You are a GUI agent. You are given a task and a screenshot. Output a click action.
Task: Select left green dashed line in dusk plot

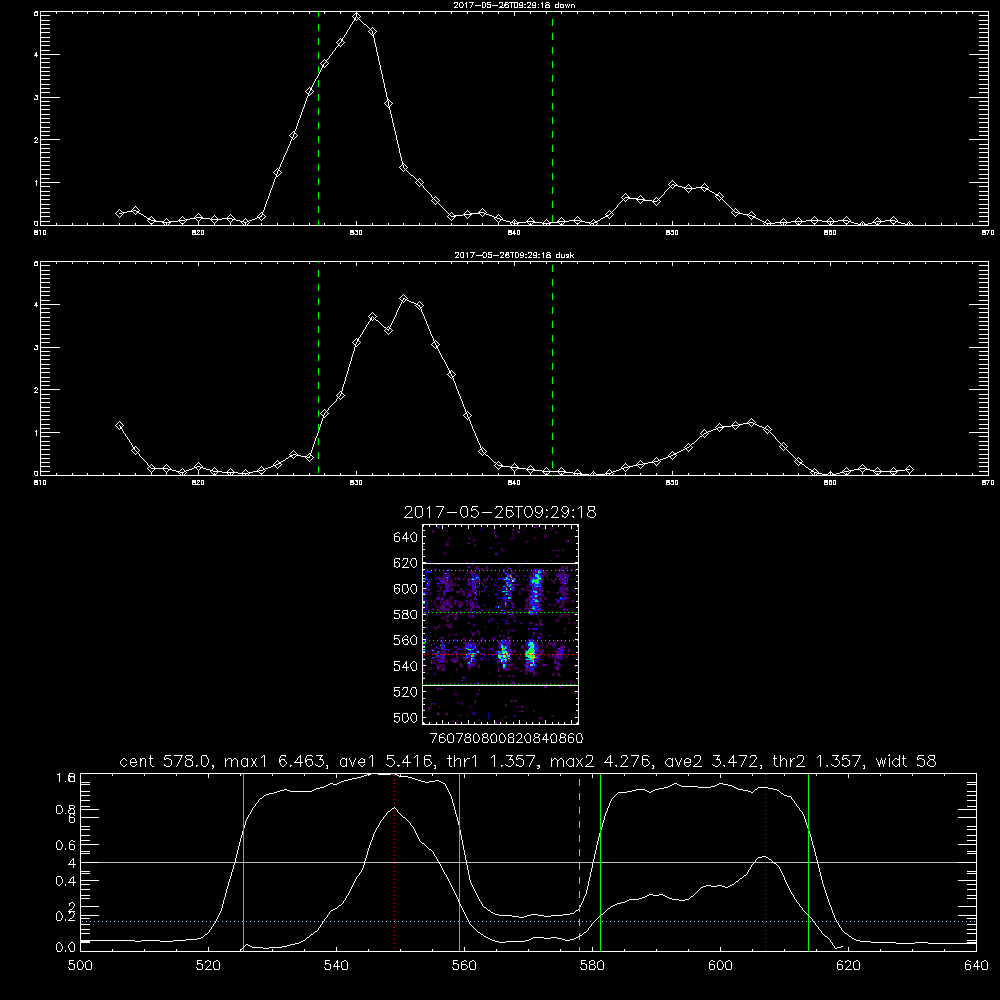click(318, 371)
